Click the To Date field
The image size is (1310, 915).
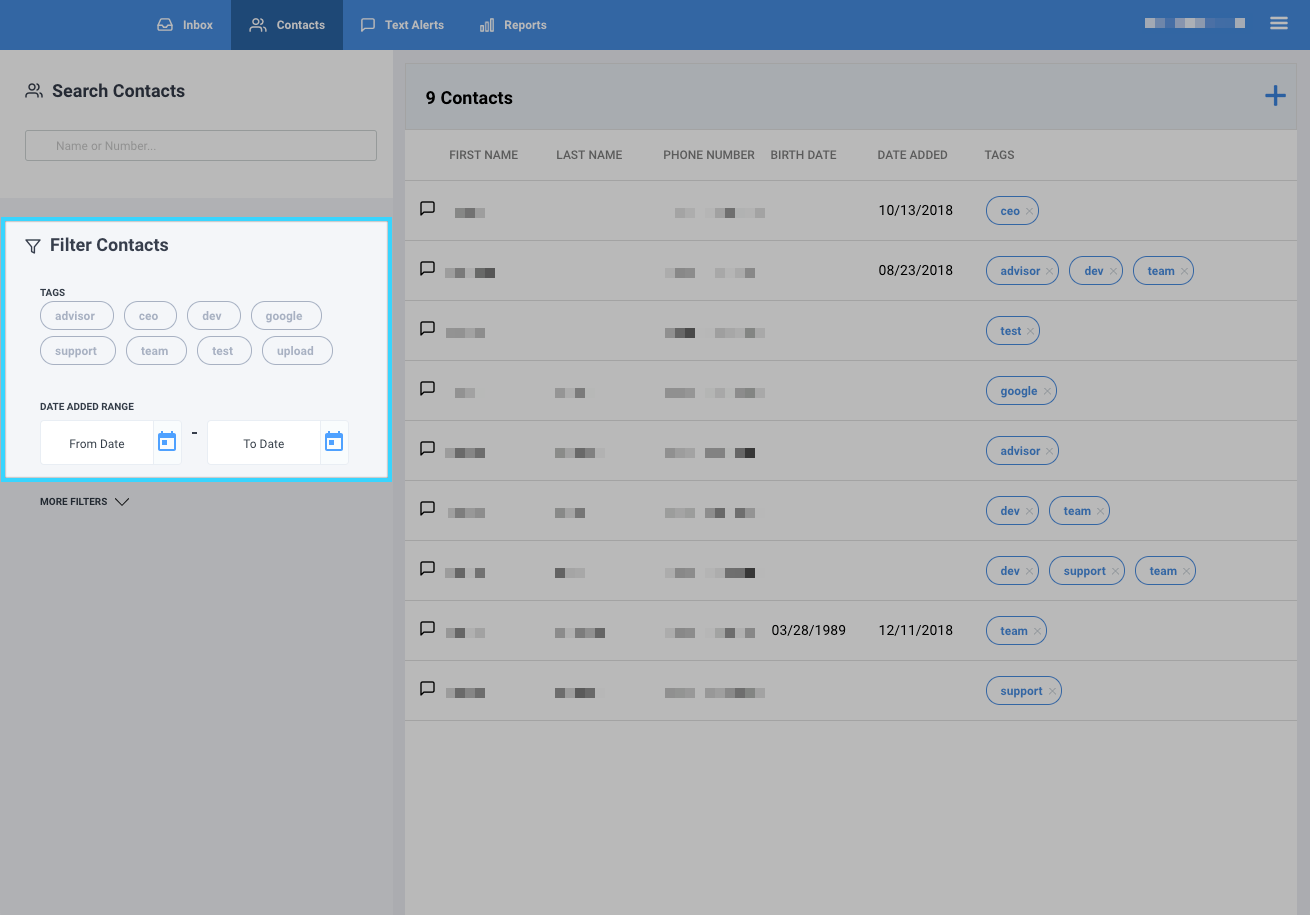pyautogui.click(x=264, y=443)
